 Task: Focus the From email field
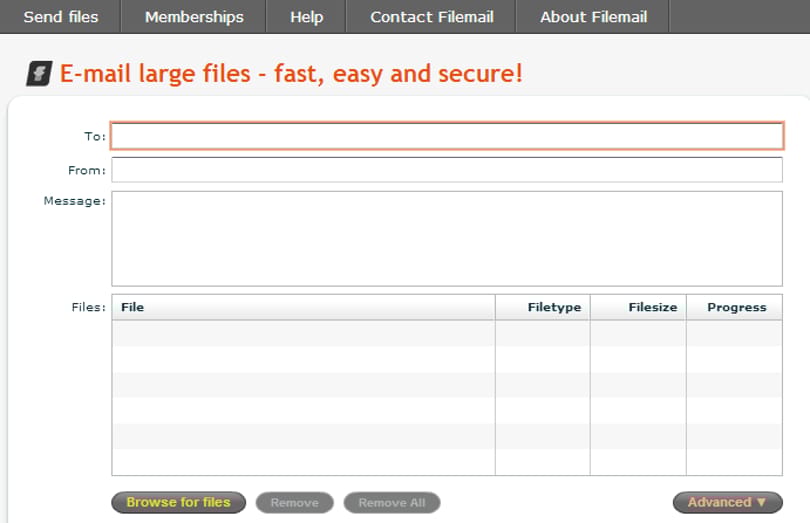447,170
